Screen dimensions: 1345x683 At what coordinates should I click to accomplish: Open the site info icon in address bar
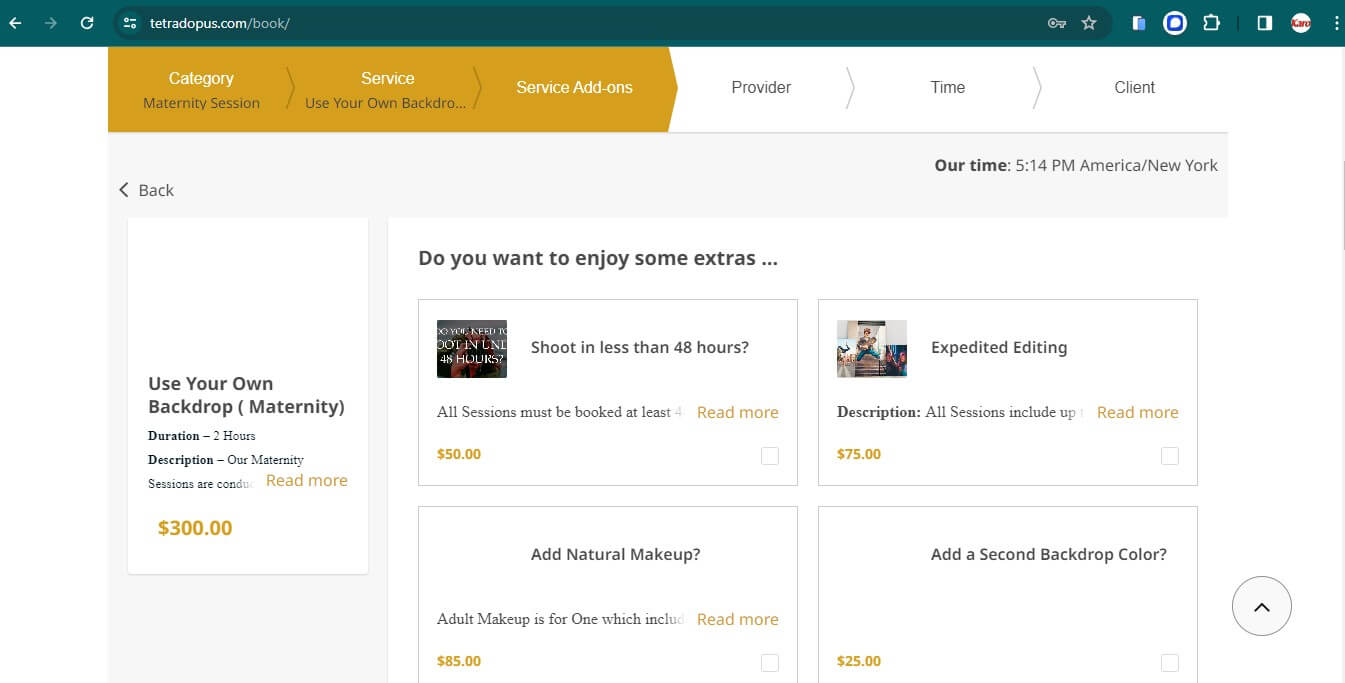coord(129,22)
